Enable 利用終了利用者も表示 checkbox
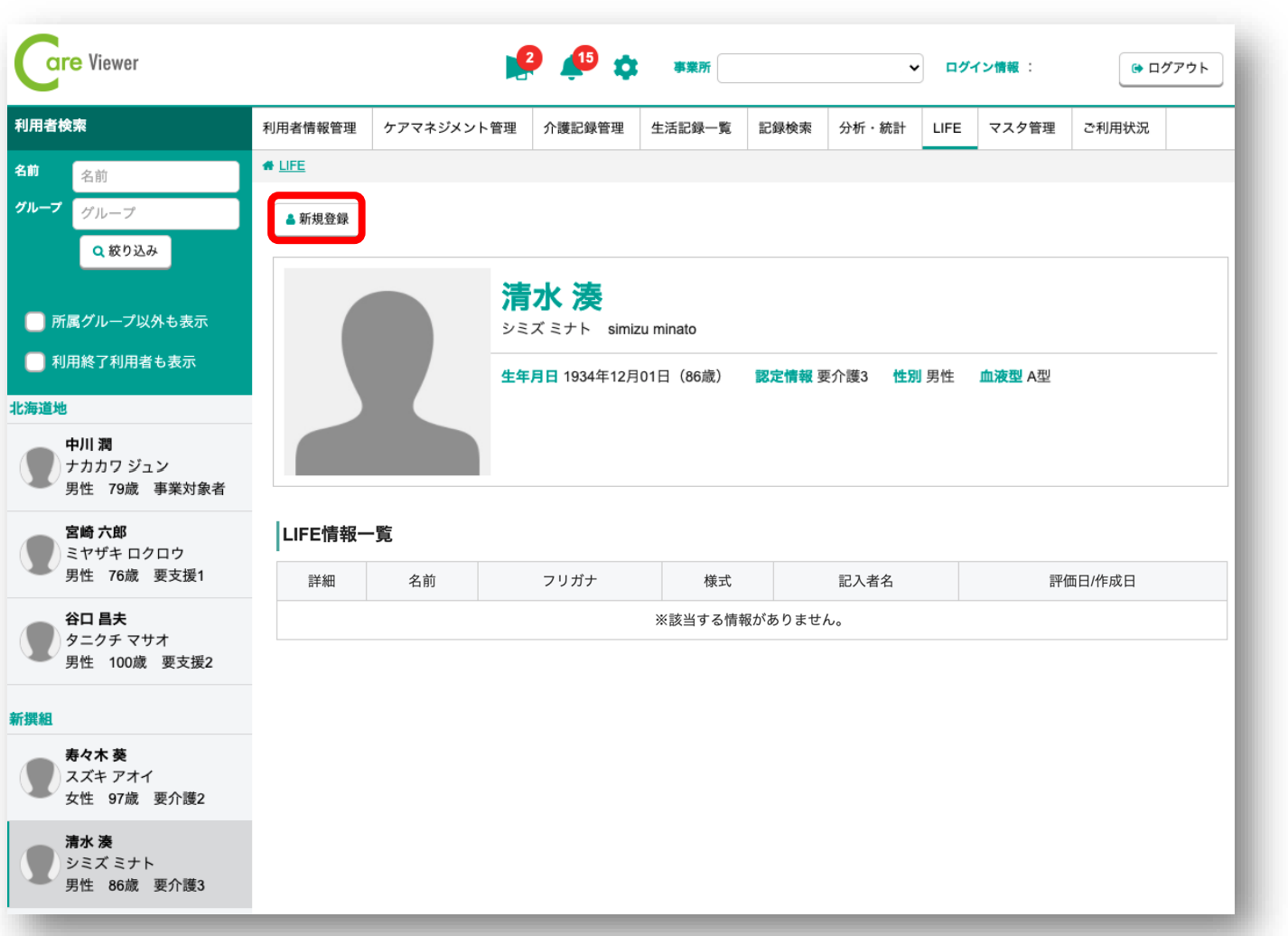The height and width of the screenshot is (936, 1288). click(x=35, y=362)
